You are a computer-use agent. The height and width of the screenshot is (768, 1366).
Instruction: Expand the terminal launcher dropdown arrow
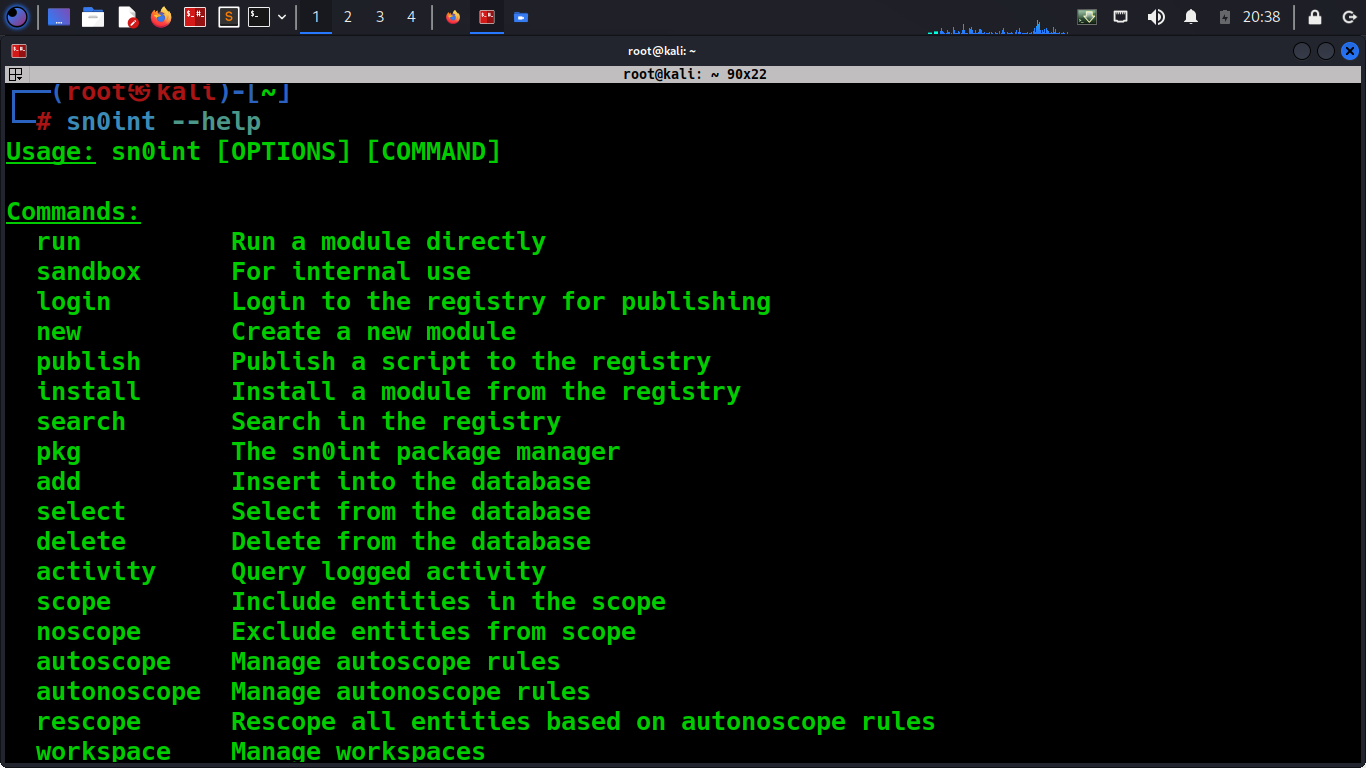[282, 17]
